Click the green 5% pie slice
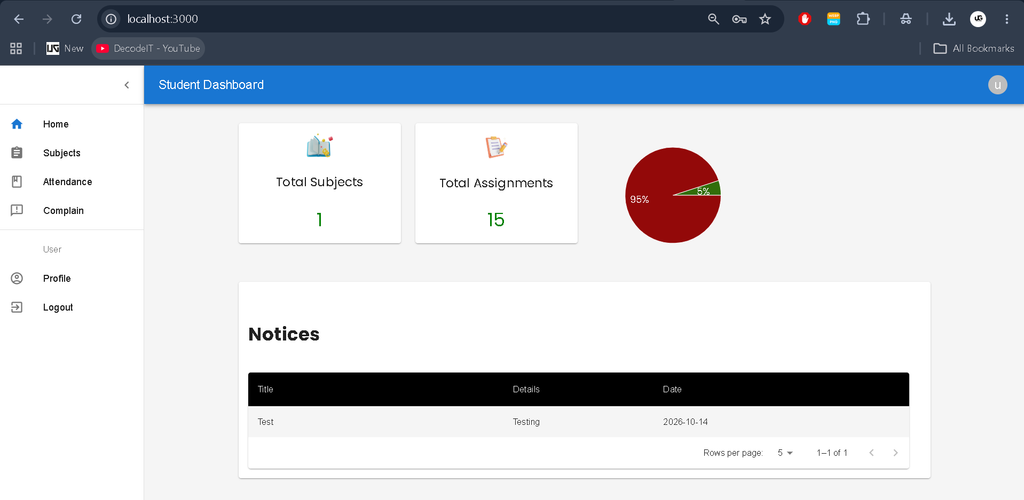 click(x=709, y=189)
